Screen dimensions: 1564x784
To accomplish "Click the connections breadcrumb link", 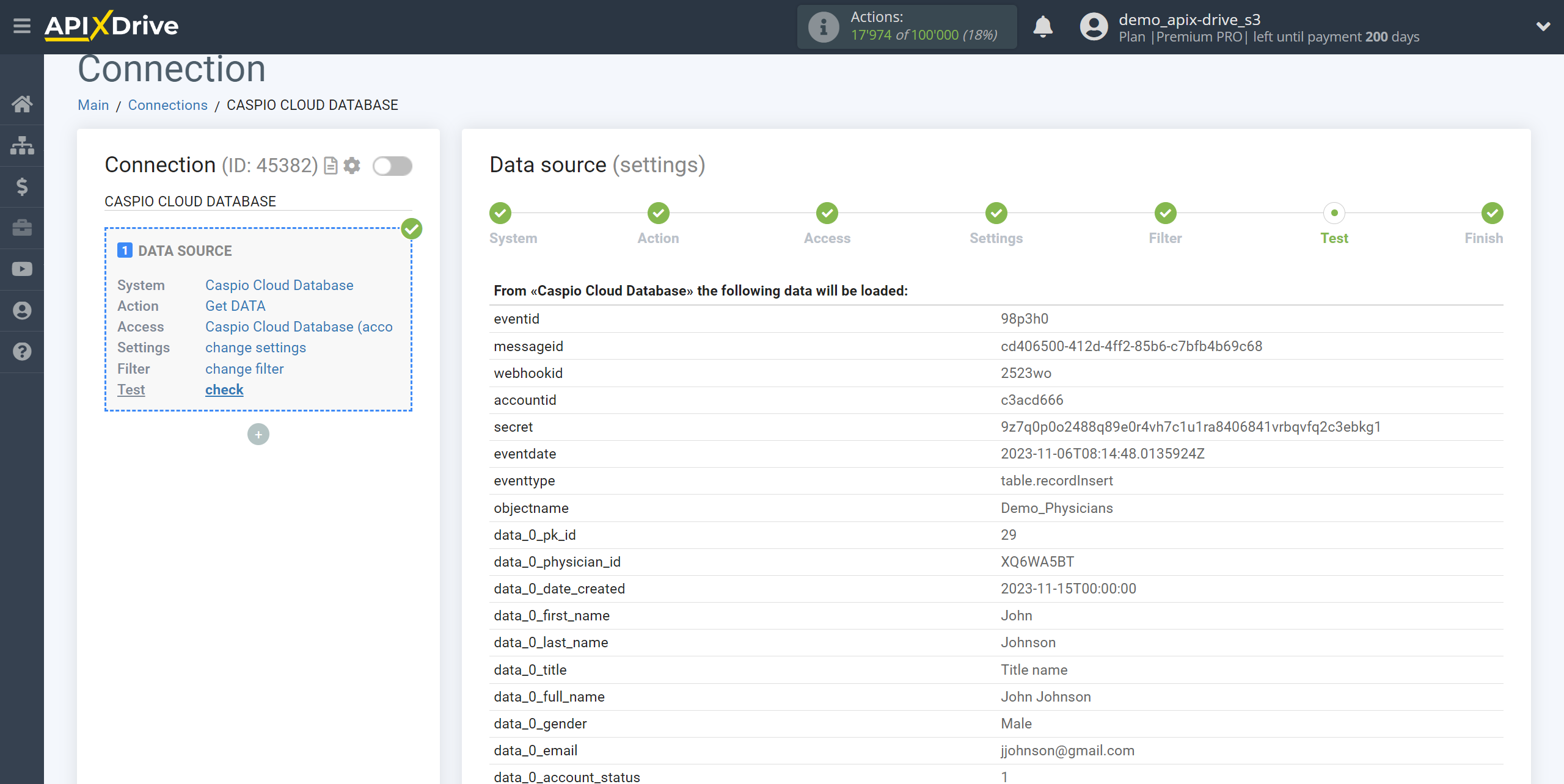I will (x=166, y=105).
